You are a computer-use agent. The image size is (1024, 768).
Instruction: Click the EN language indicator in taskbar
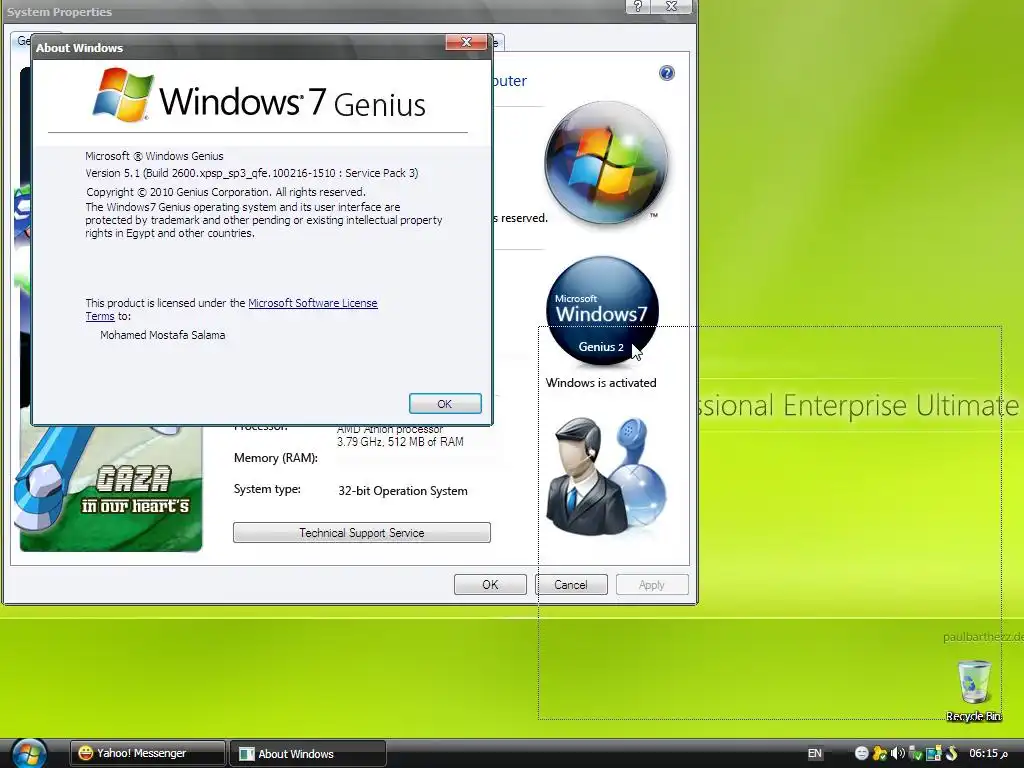(814, 753)
